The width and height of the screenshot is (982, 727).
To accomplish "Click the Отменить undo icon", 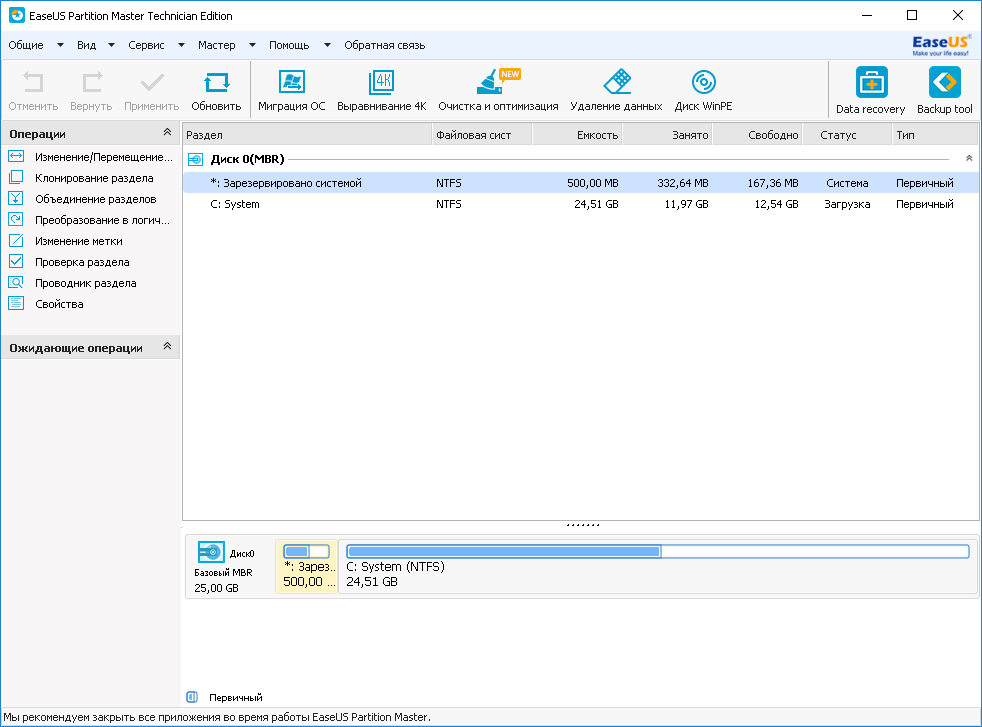I will (x=33, y=83).
